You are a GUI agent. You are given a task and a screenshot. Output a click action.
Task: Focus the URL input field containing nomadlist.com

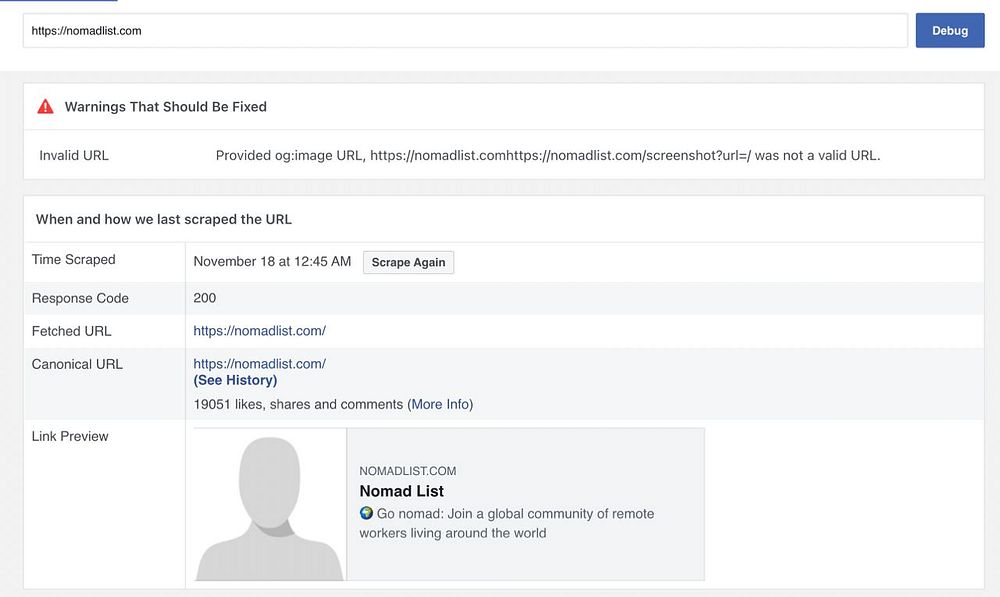tap(465, 31)
